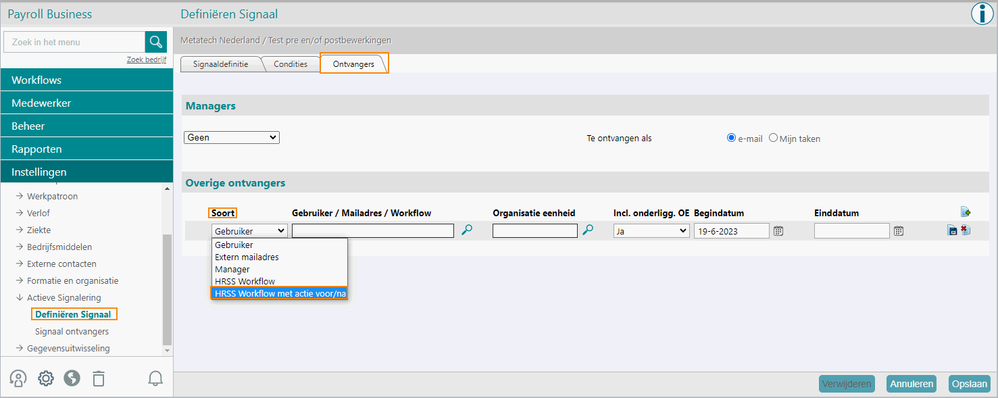The image size is (998, 398).
Task: Choose HRSS Workflow met actie voor/na
Action: (x=279, y=293)
